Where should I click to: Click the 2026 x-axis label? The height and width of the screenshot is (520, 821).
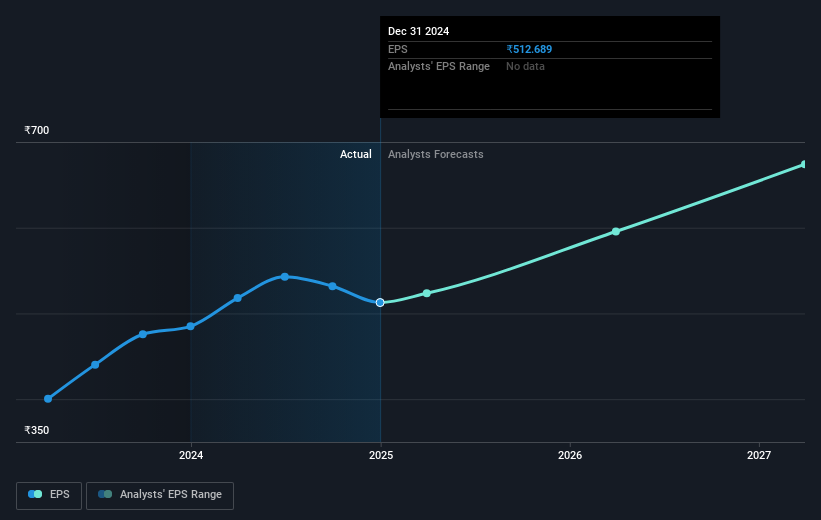coord(570,455)
